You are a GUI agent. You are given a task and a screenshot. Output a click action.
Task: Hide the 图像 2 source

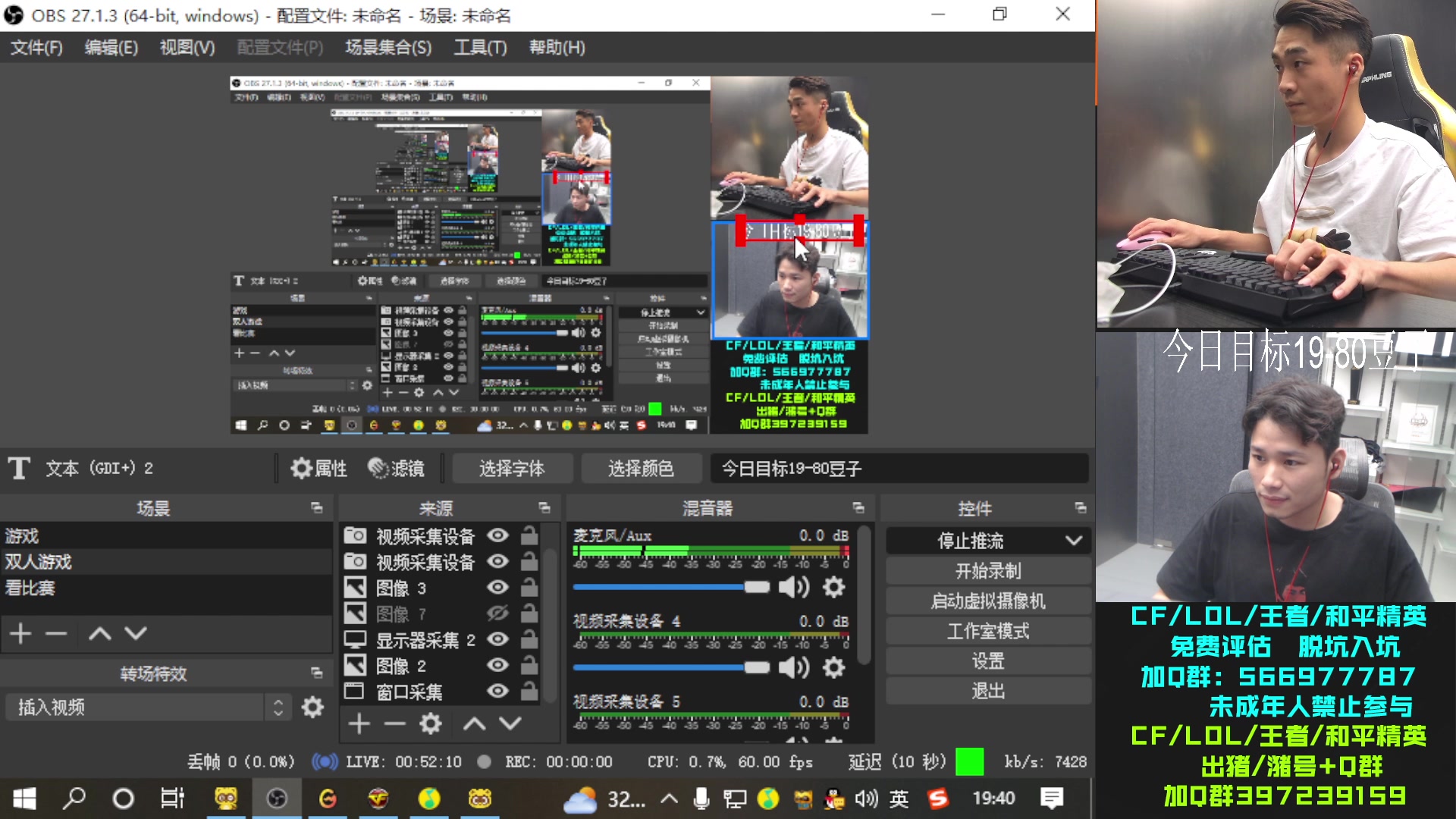point(497,666)
